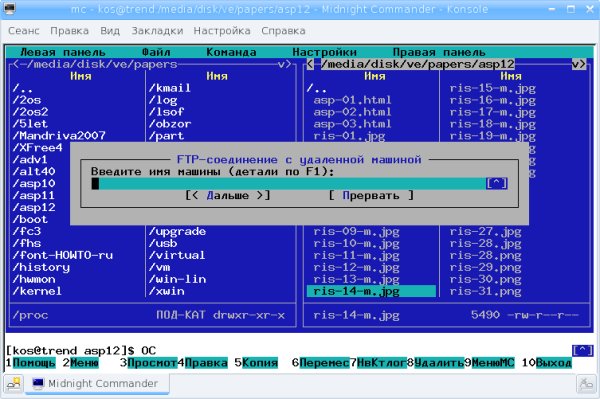Select ris-31.png file
This screenshot has height=399, width=600.
pyautogui.click(x=485, y=291)
